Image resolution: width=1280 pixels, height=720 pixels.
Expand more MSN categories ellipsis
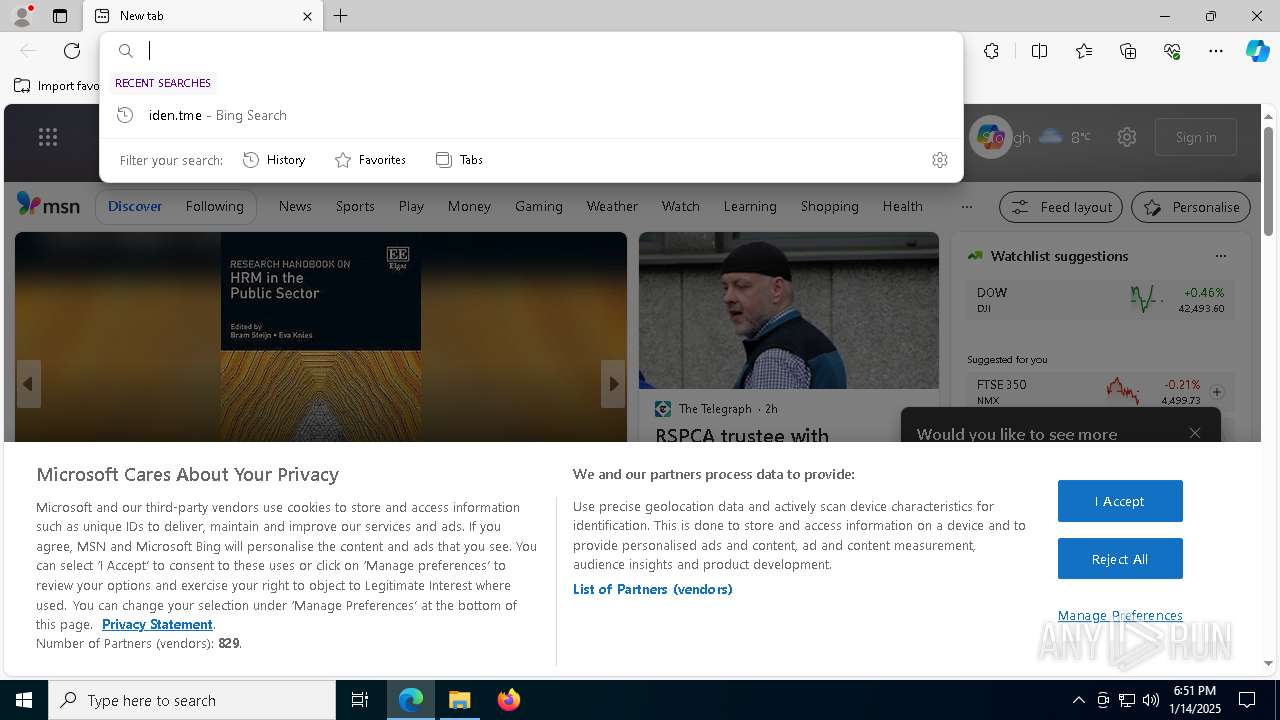(x=966, y=207)
